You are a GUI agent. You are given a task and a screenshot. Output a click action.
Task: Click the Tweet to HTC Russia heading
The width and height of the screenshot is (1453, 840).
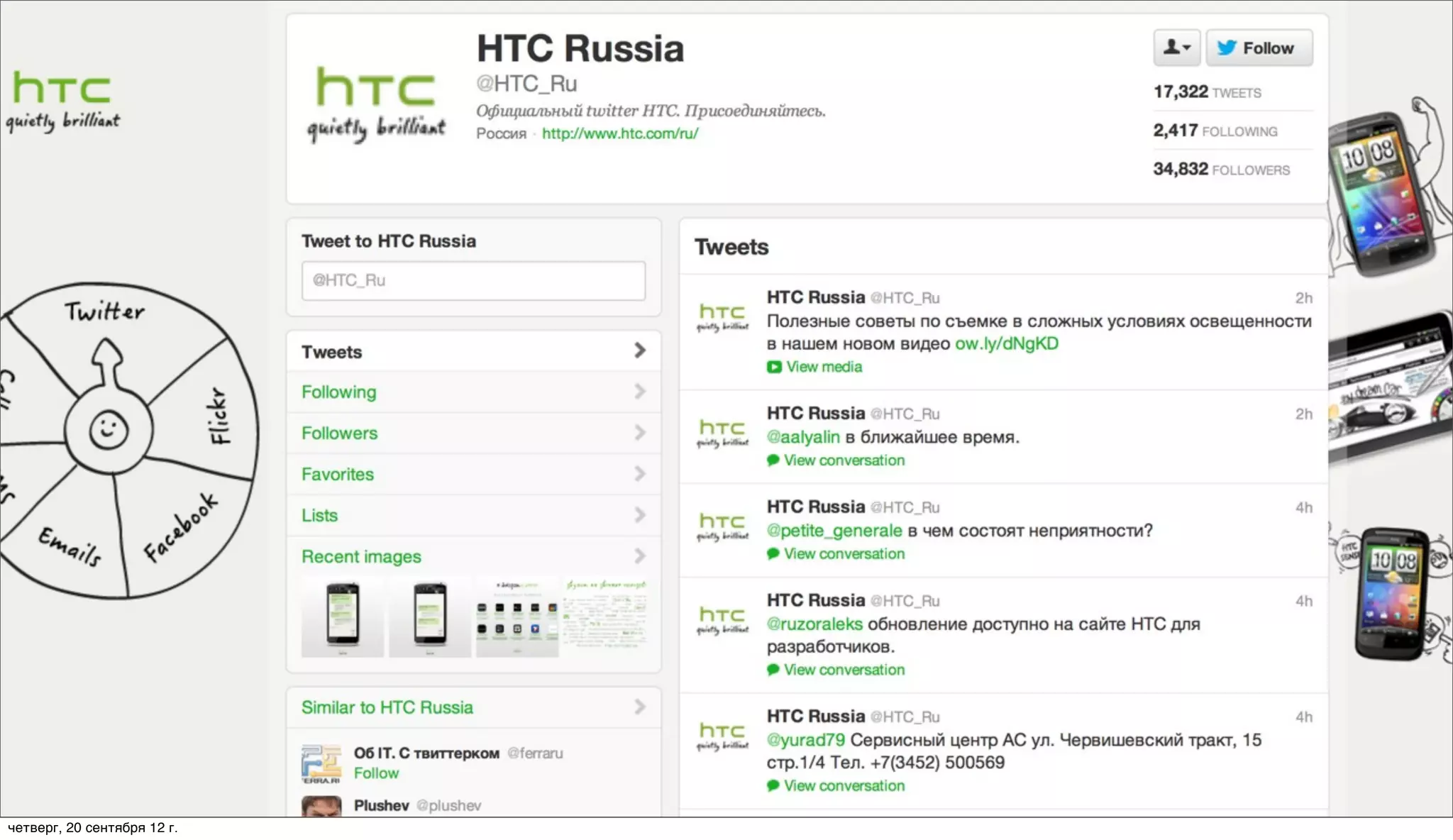(389, 241)
